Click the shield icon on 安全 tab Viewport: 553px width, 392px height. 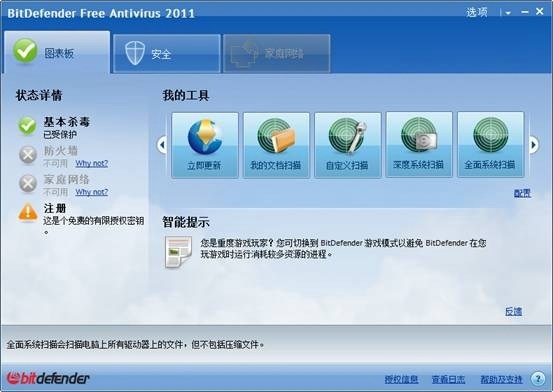[x=135, y=53]
